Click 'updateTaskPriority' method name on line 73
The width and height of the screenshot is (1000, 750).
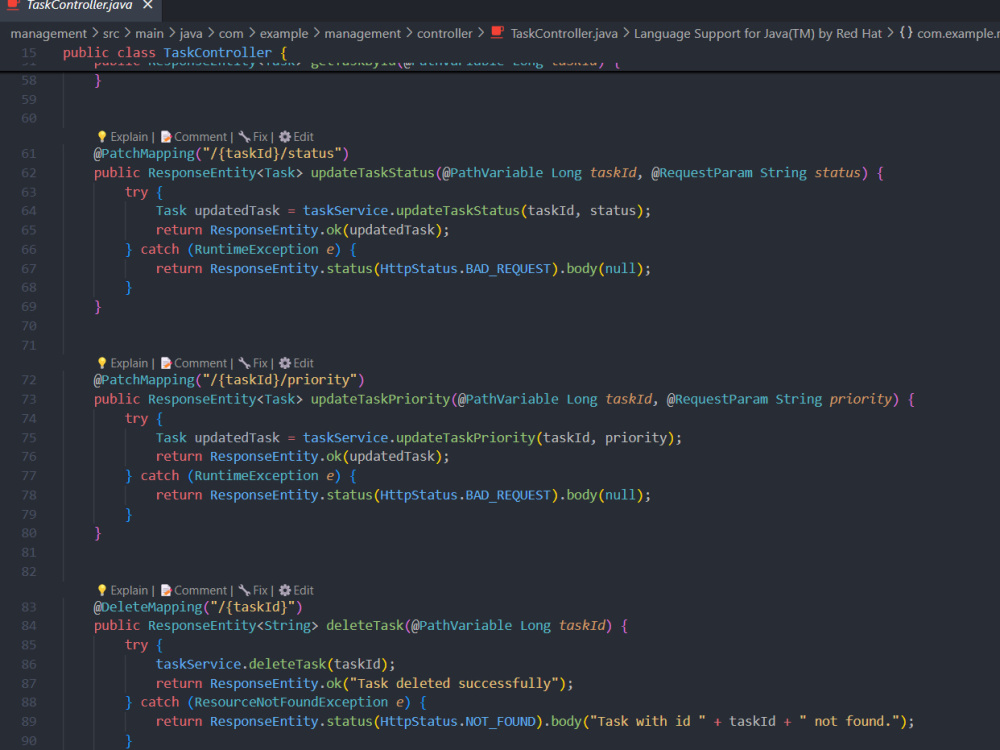380,399
